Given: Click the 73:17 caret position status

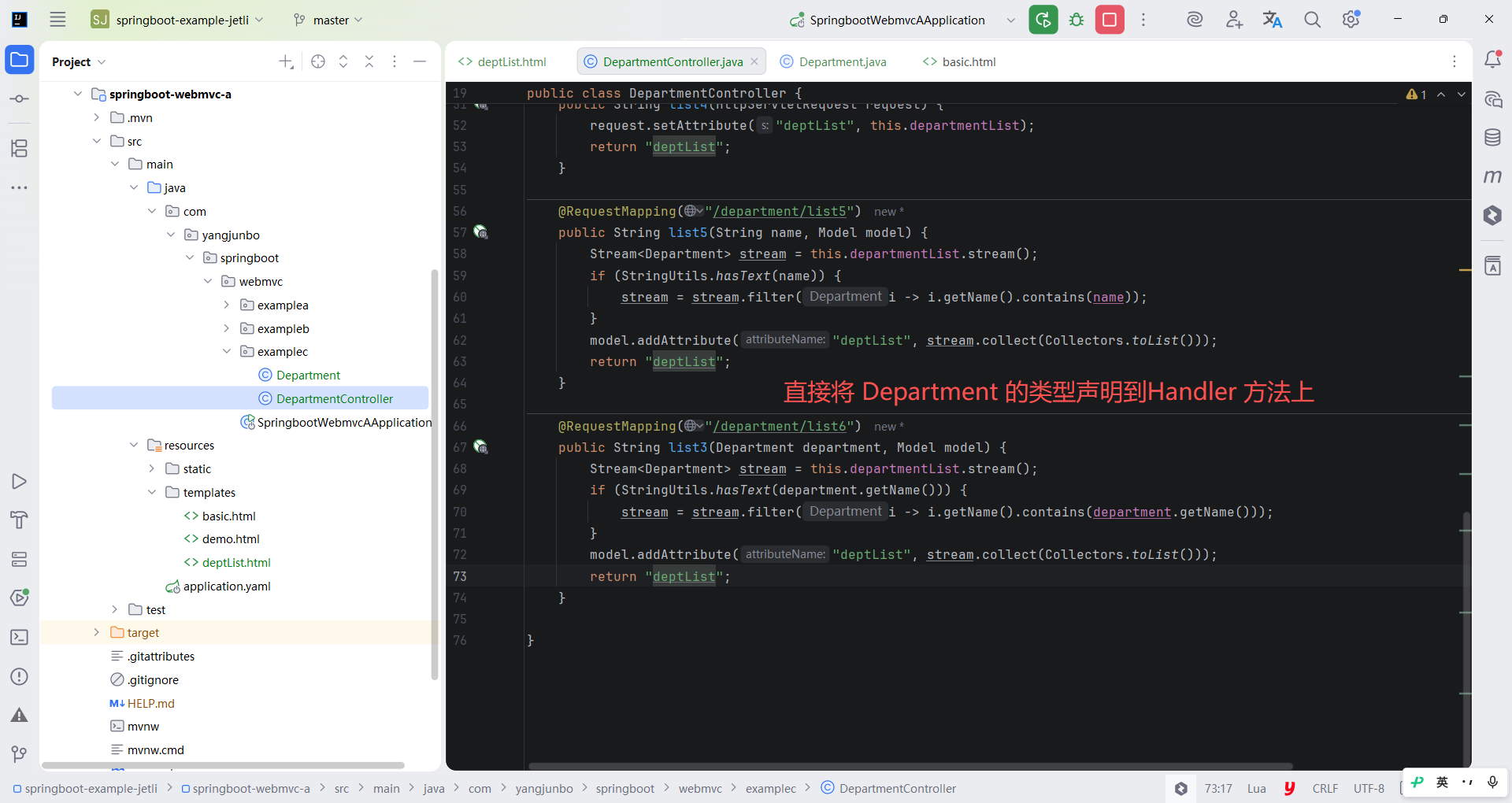Looking at the screenshot, I should point(1218,788).
